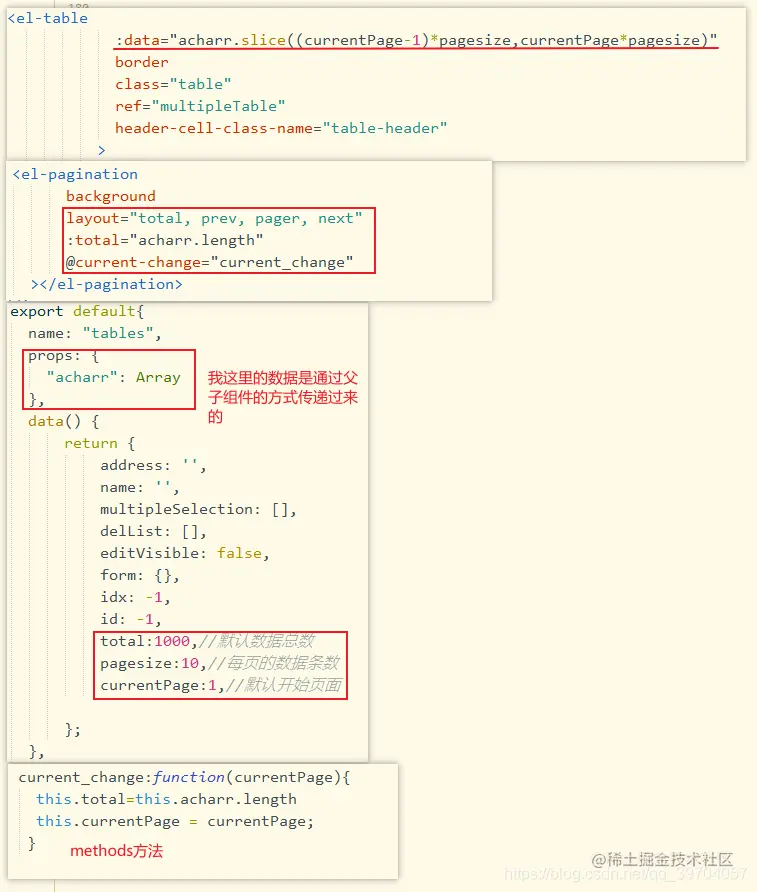Viewport: 757px width, 892px height.
Task: Click the idx: -1 line
Action: tap(135, 598)
